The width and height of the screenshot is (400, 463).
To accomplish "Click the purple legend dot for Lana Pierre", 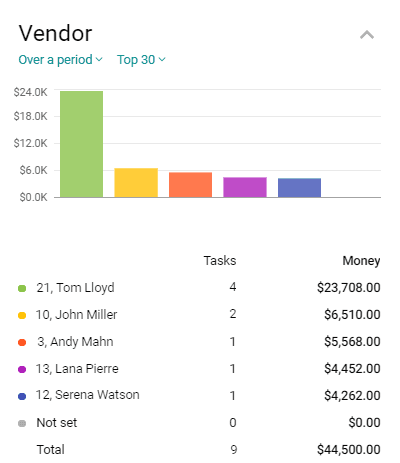I will 22,369.
